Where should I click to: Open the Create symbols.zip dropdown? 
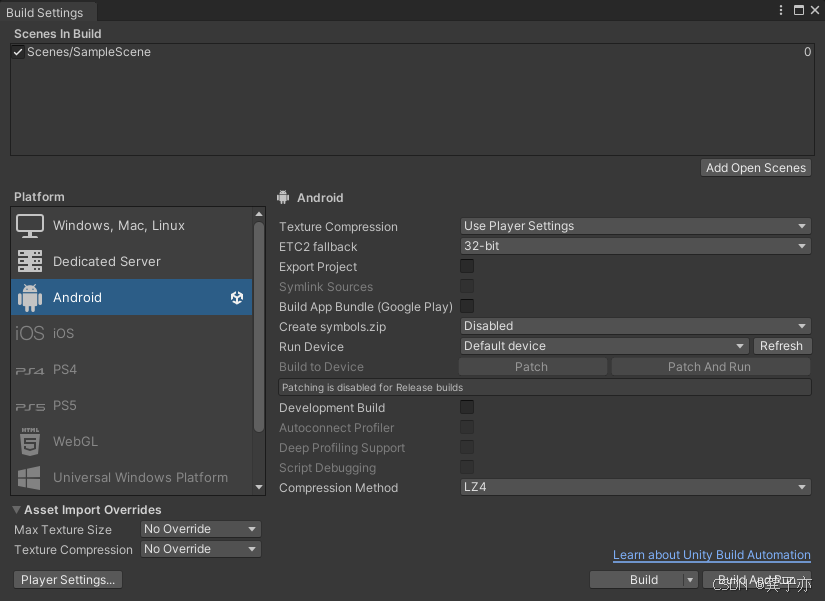635,326
